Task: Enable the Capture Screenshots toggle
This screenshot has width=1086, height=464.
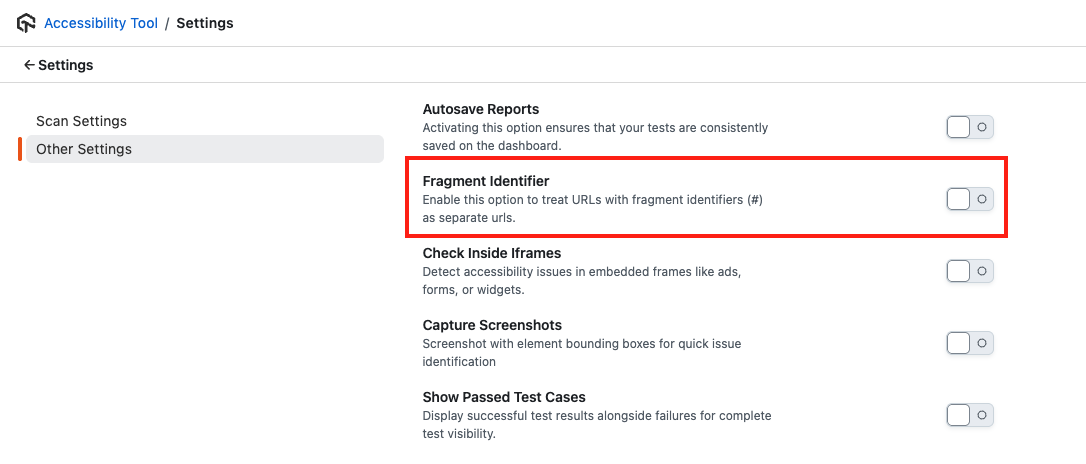Action: (x=969, y=343)
